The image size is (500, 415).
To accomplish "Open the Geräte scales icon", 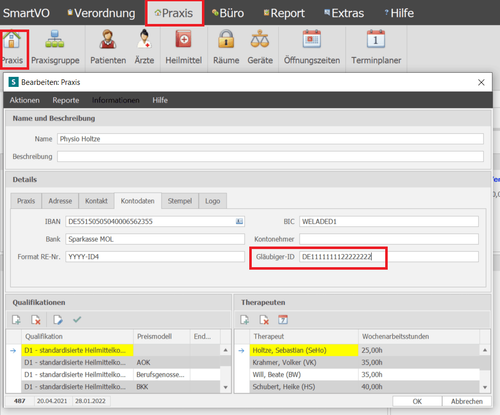I will point(260,39).
